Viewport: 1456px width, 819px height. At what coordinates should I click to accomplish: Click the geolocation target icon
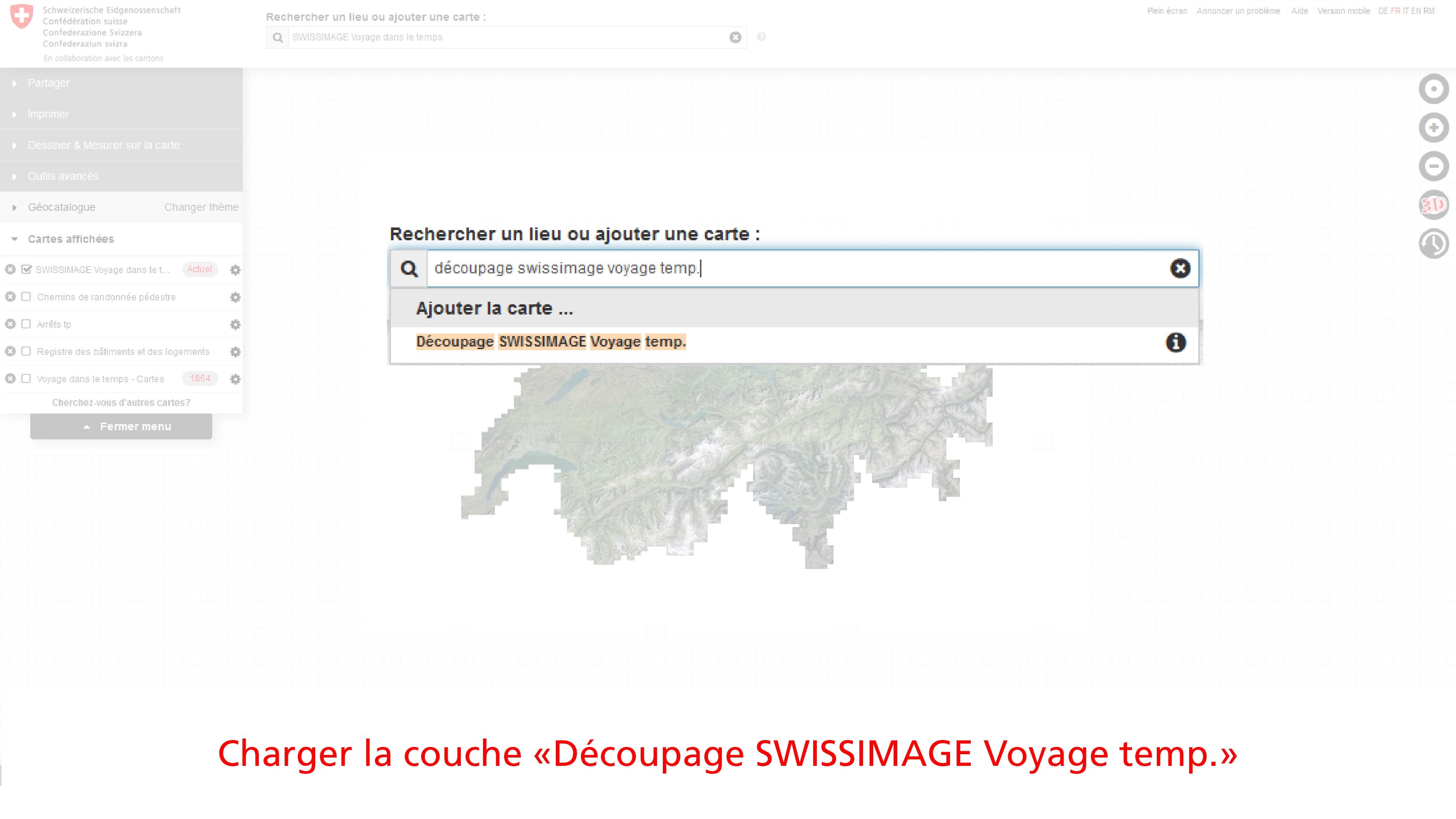(x=1433, y=89)
